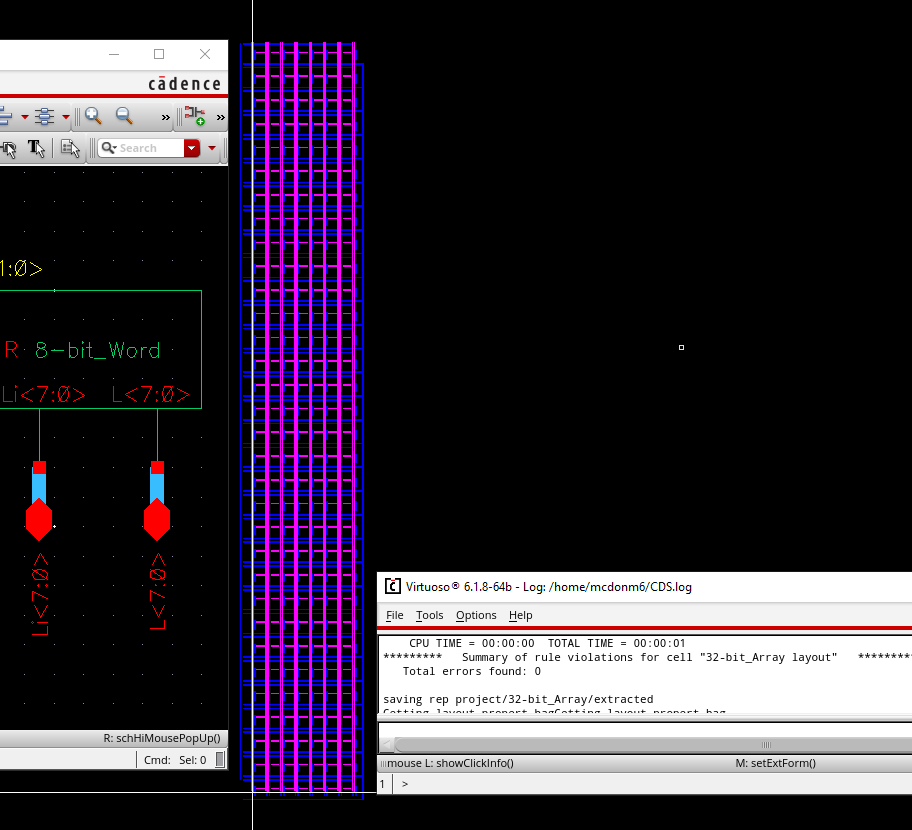
Task: Click the add instance icon with green plus
Action: click(194, 116)
